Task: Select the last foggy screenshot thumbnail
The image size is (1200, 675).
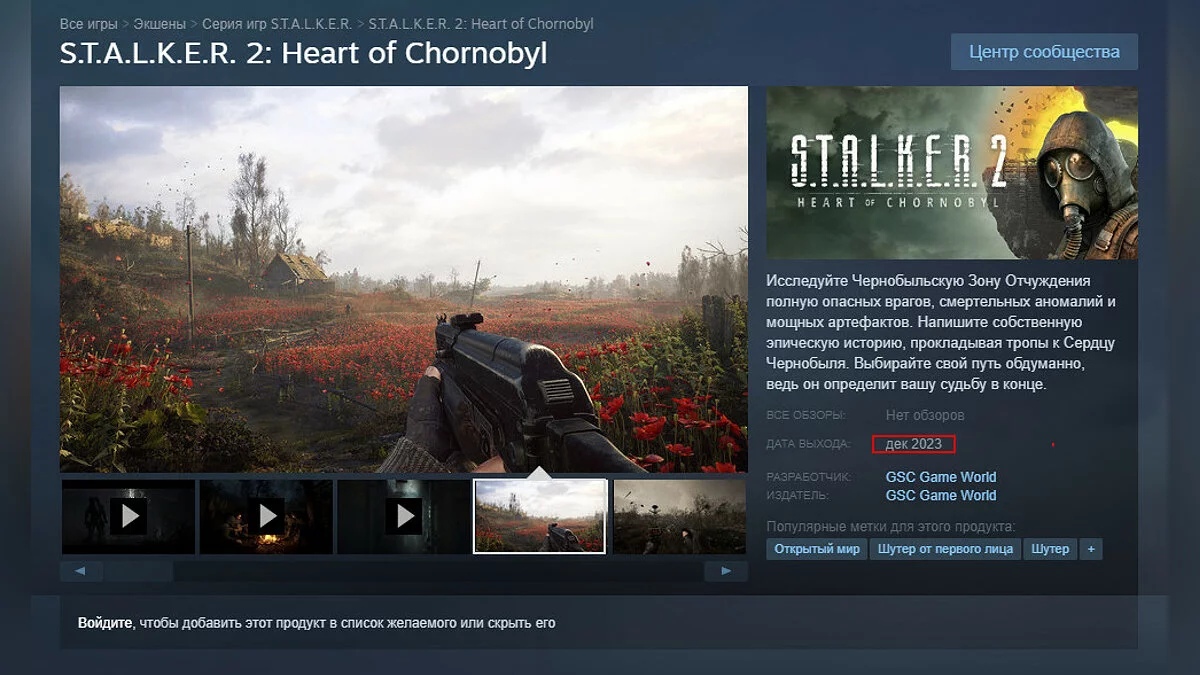Action: (x=680, y=517)
